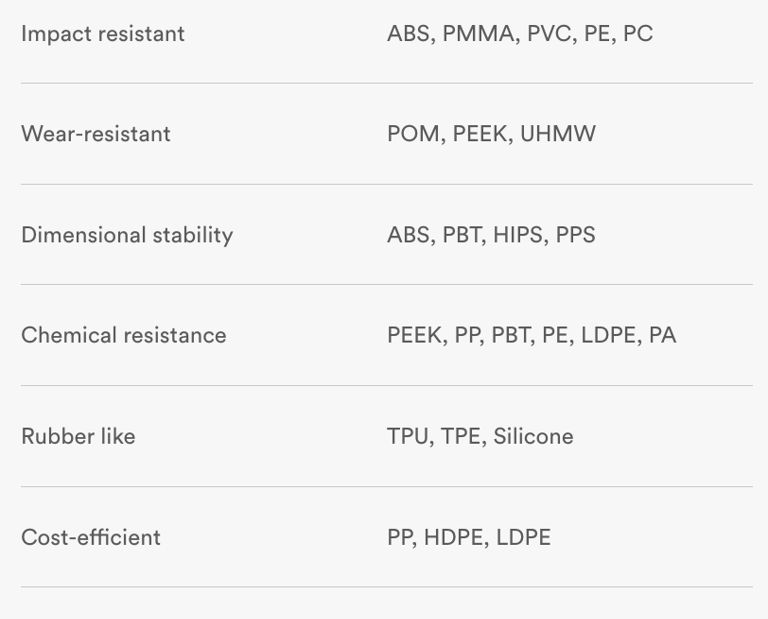
Task: Select PPS in Dimensional stability materials
Action: pyautogui.click(x=575, y=235)
